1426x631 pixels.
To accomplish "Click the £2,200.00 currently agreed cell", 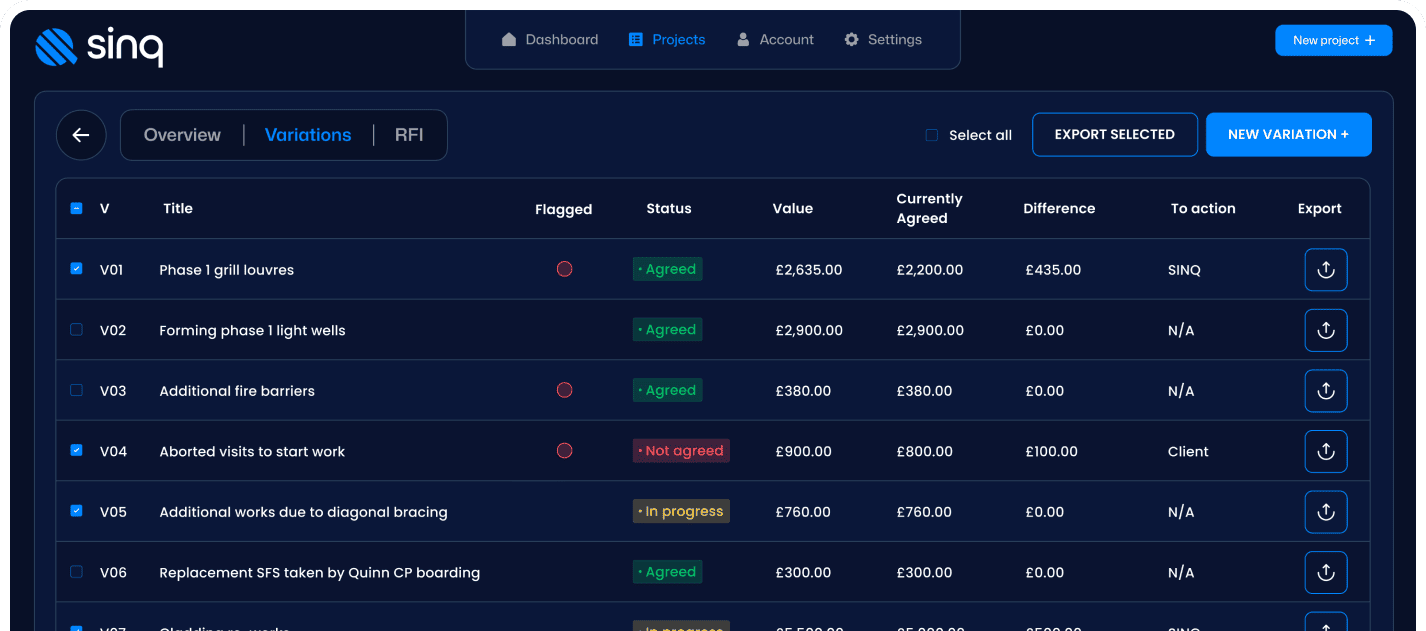I will (930, 270).
